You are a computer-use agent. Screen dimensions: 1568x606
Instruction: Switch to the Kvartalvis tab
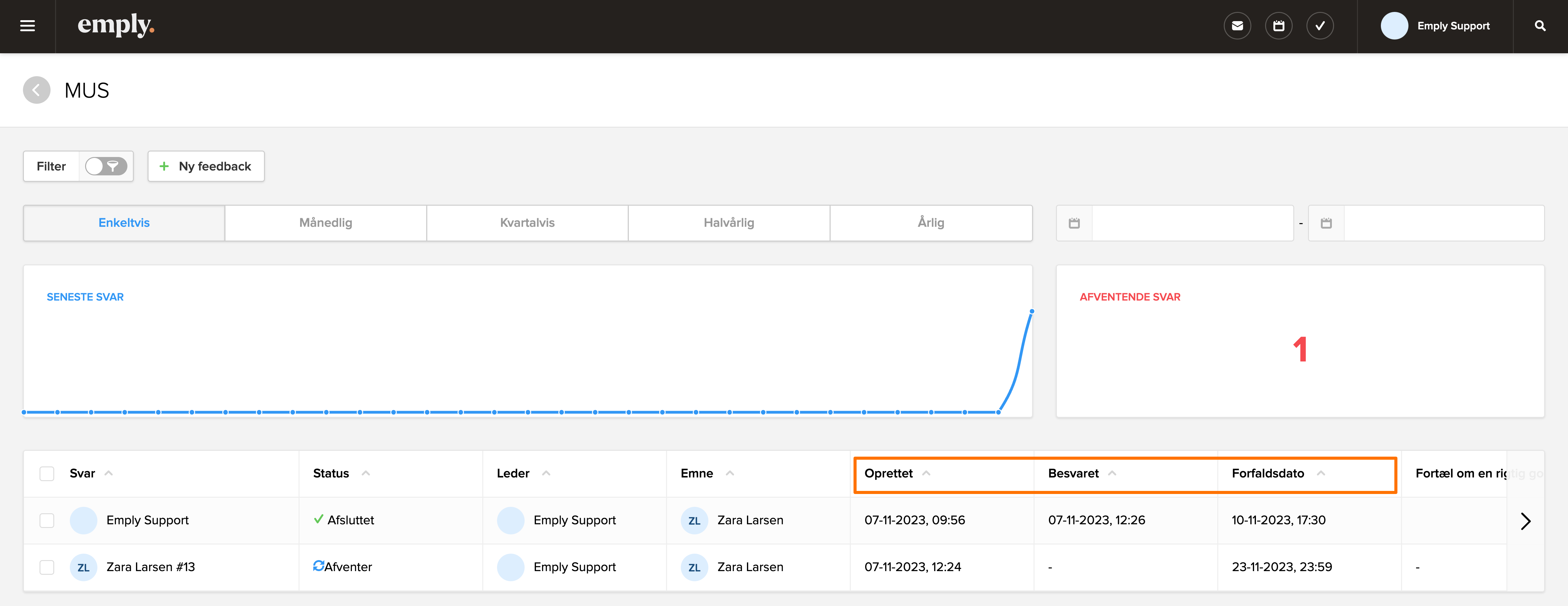pos(527,223)
